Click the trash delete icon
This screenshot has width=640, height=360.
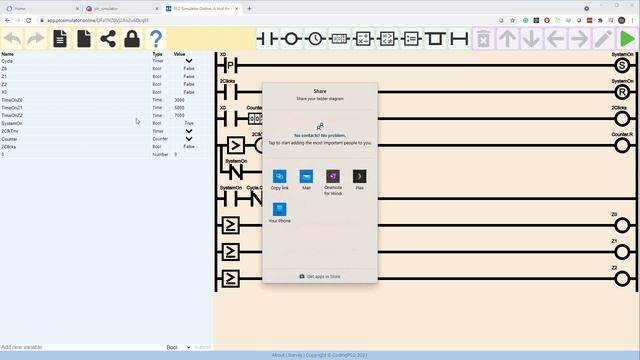tap(483, 39)
